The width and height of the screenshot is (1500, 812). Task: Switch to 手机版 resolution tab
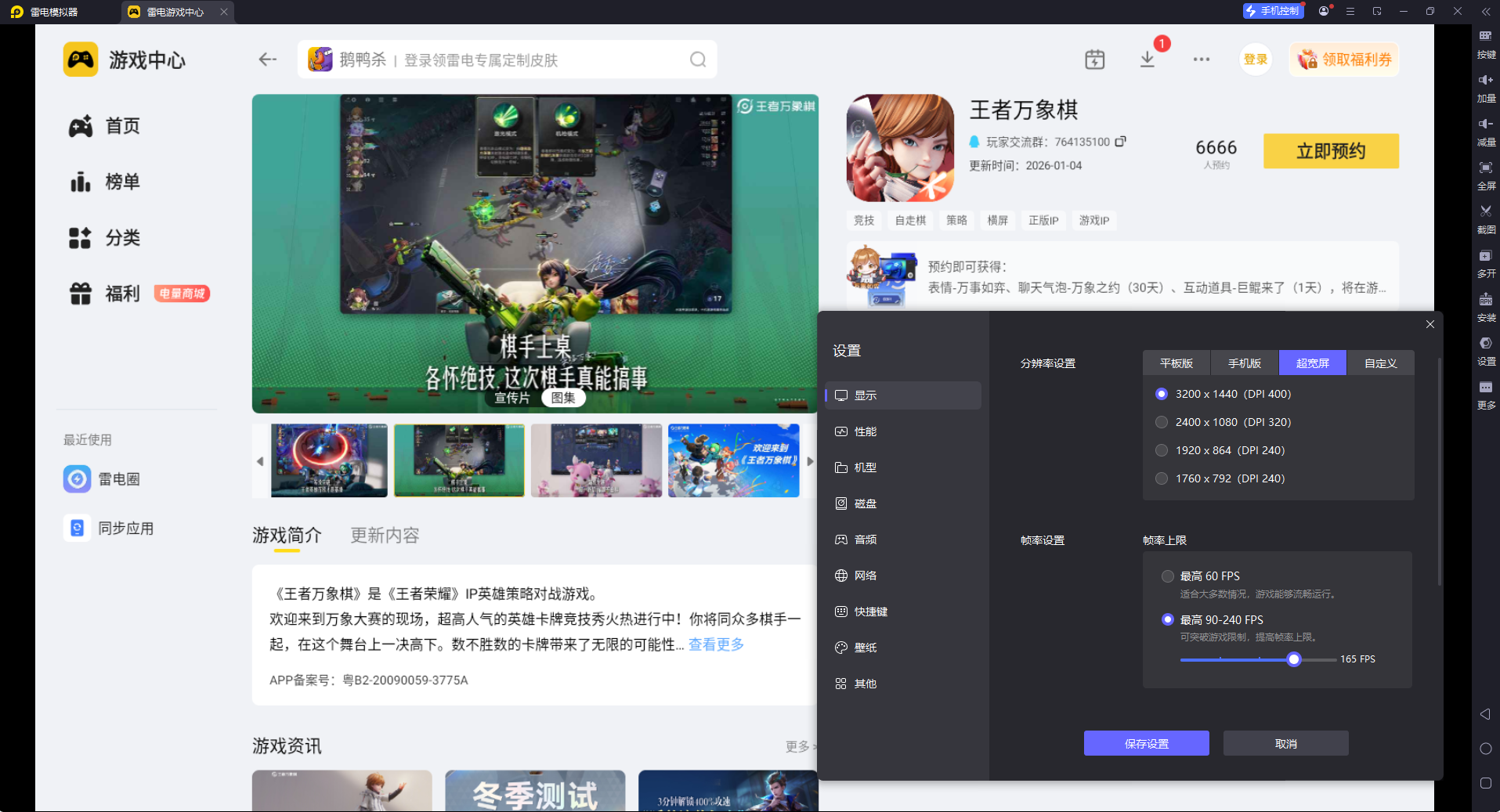1245,363
